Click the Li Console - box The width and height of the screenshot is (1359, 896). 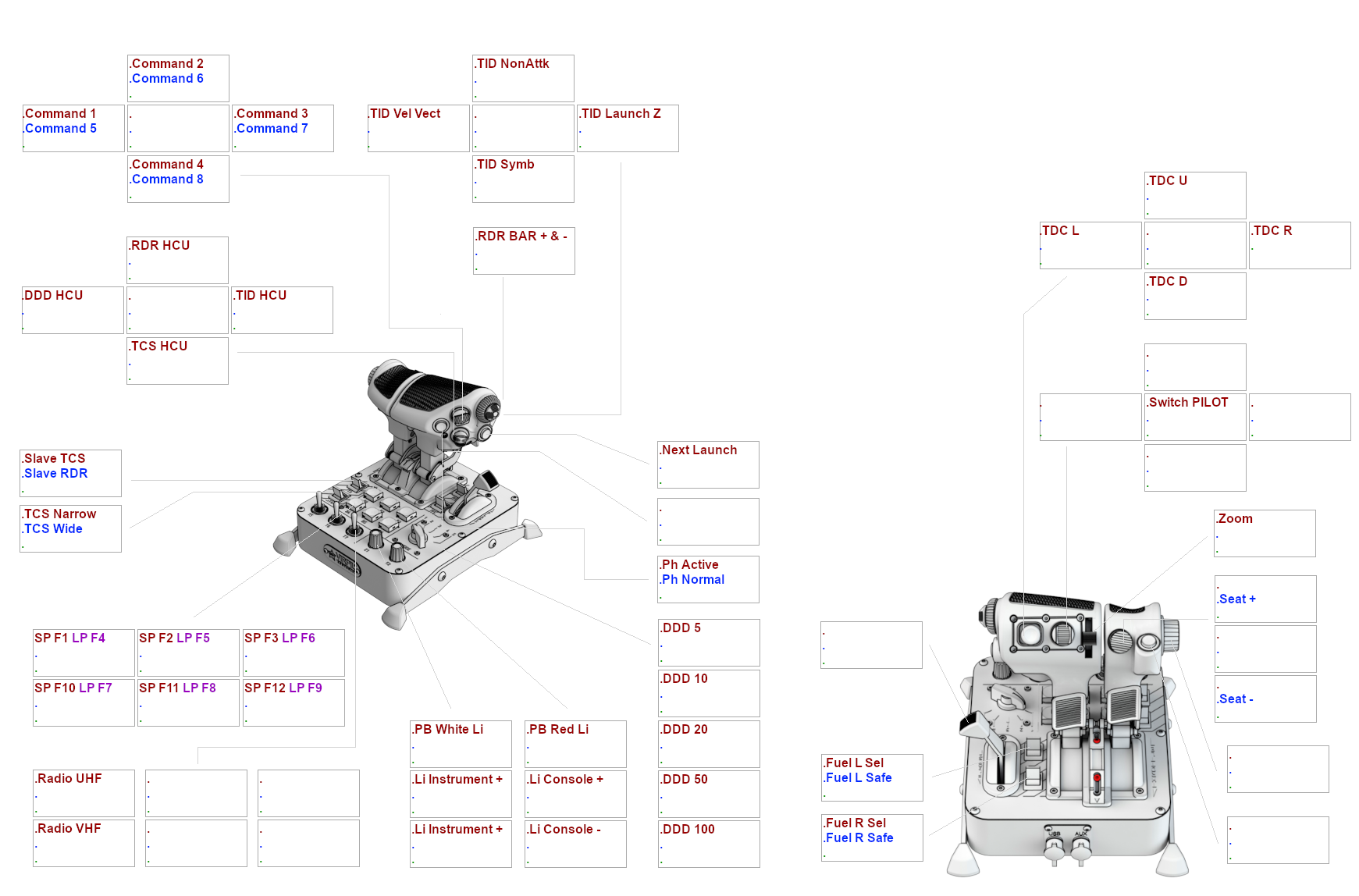575,844
